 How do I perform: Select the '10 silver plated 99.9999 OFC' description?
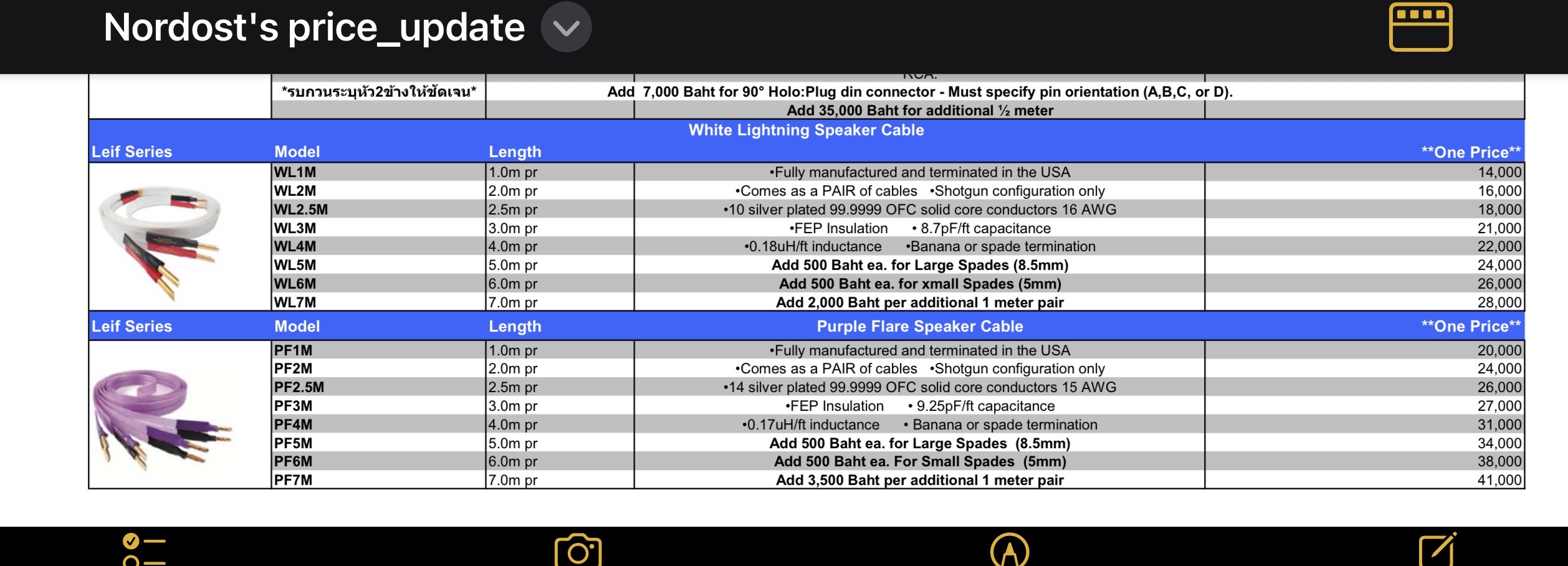click(920, 209)
